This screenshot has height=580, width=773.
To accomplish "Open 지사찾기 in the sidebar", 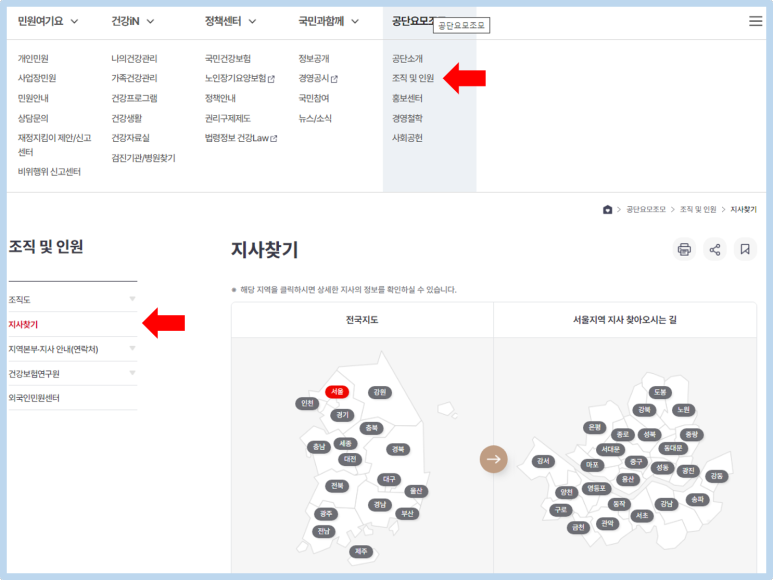I will pos(23,324).
